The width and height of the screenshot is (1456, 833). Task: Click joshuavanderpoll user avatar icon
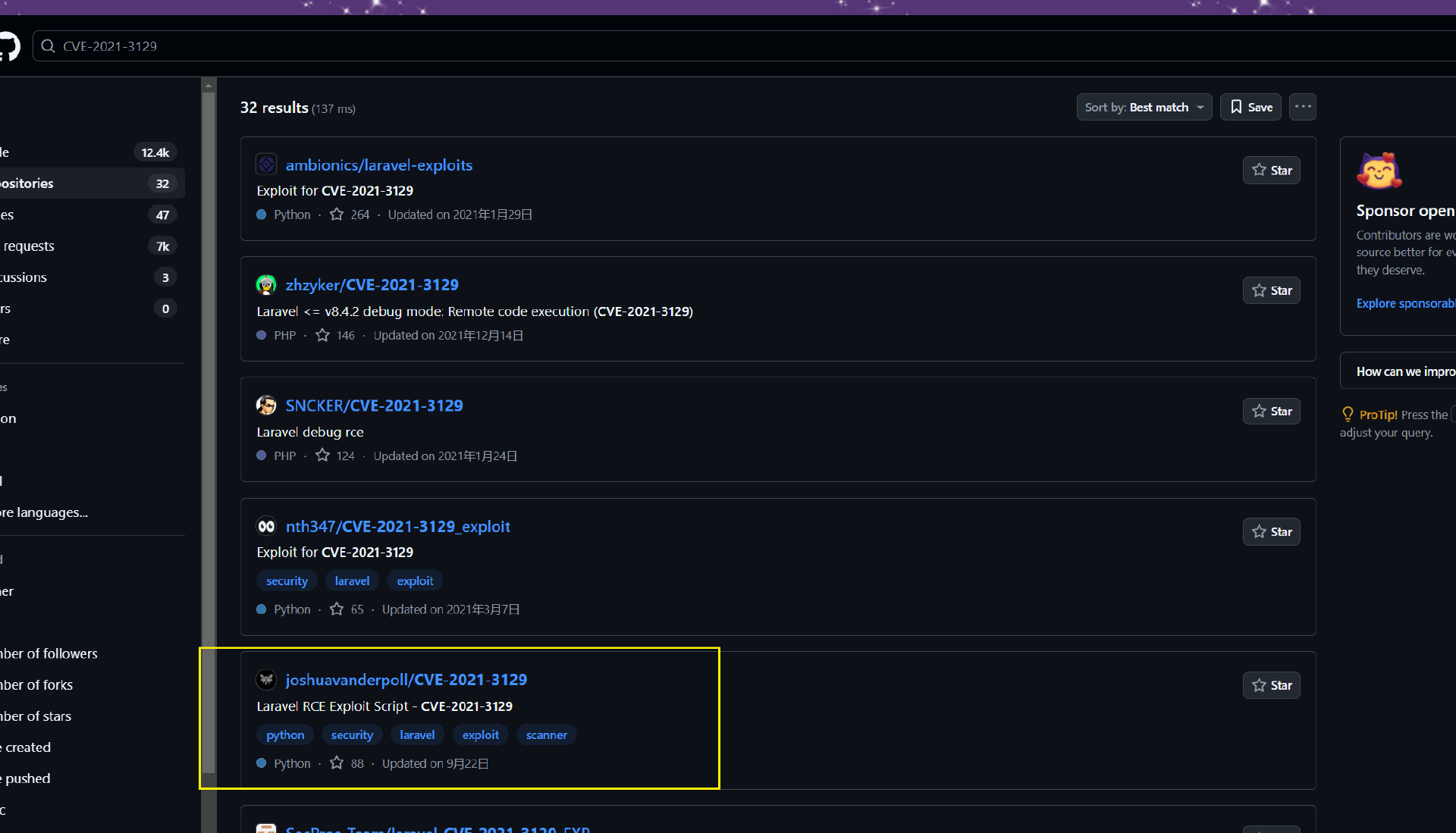[x=266, y=680]
